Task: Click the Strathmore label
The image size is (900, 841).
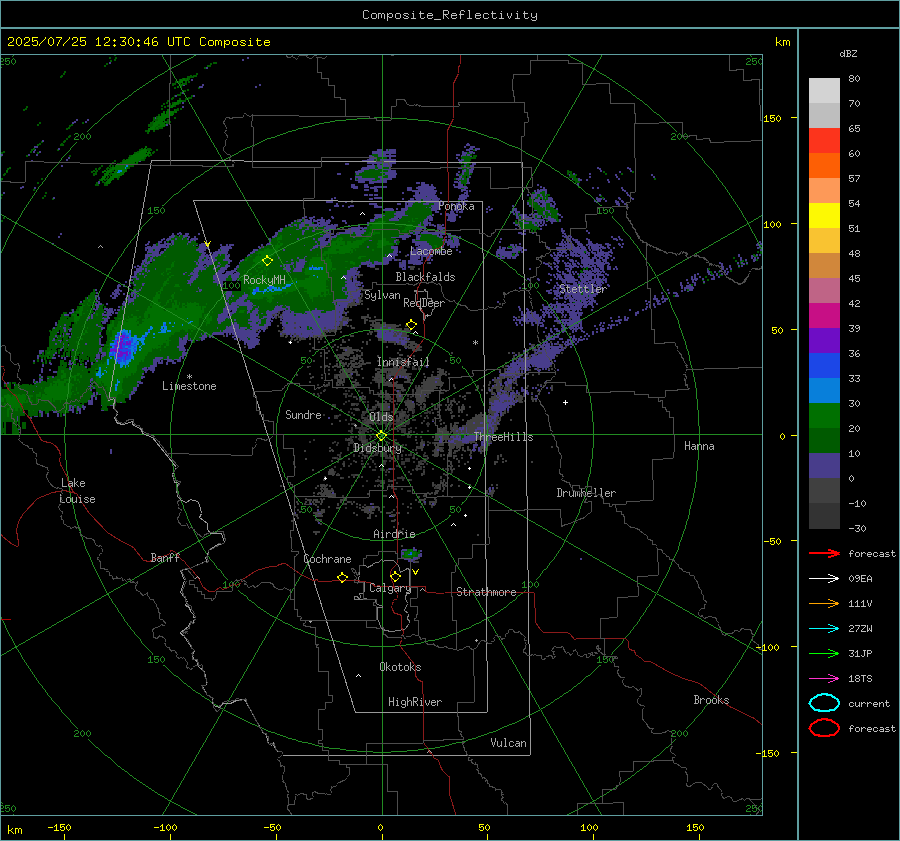Action: pos(486,592)
